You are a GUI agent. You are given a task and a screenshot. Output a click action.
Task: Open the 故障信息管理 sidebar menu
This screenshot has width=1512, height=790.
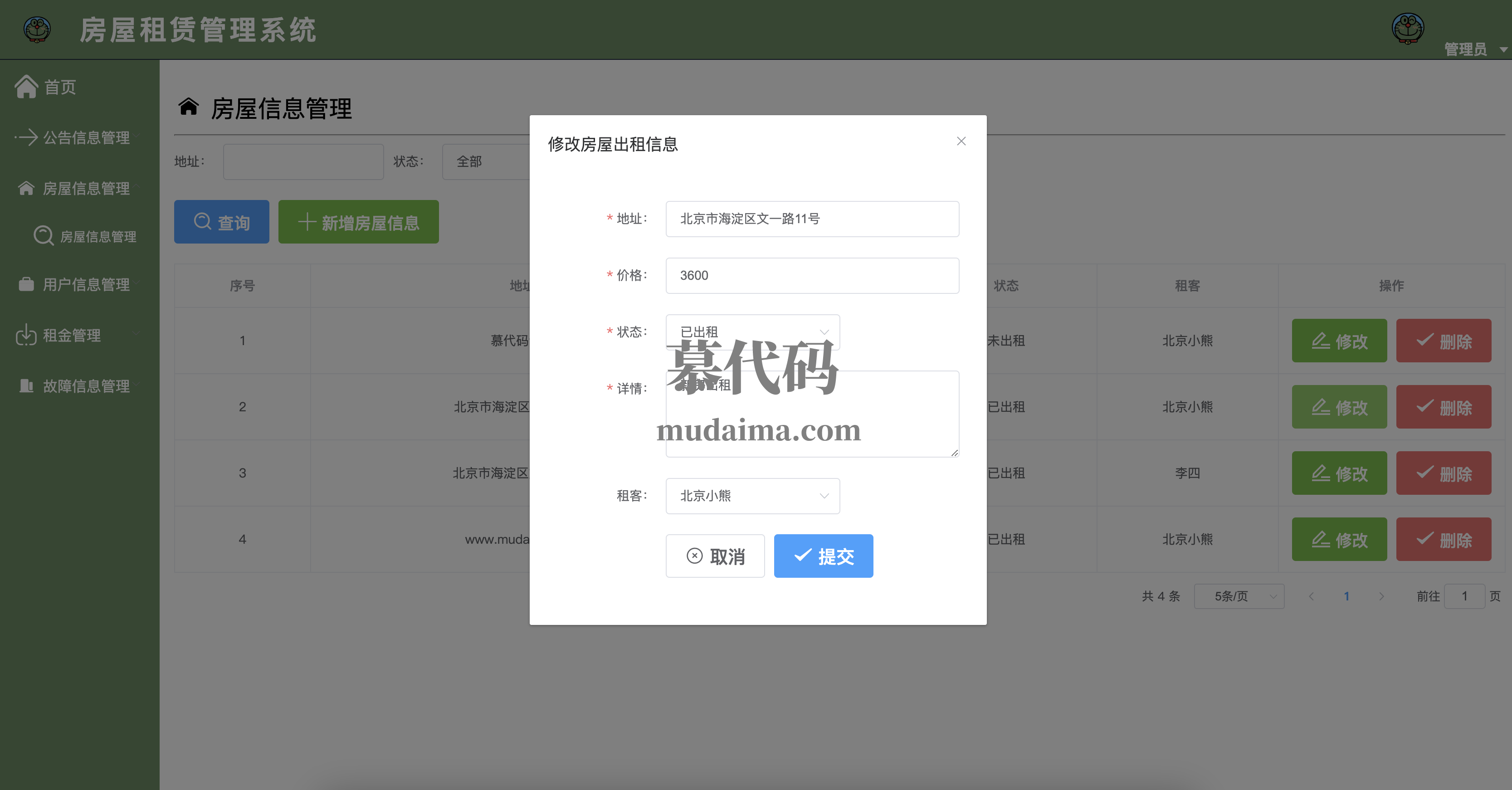pyautogui.click(x=86, y=385)
